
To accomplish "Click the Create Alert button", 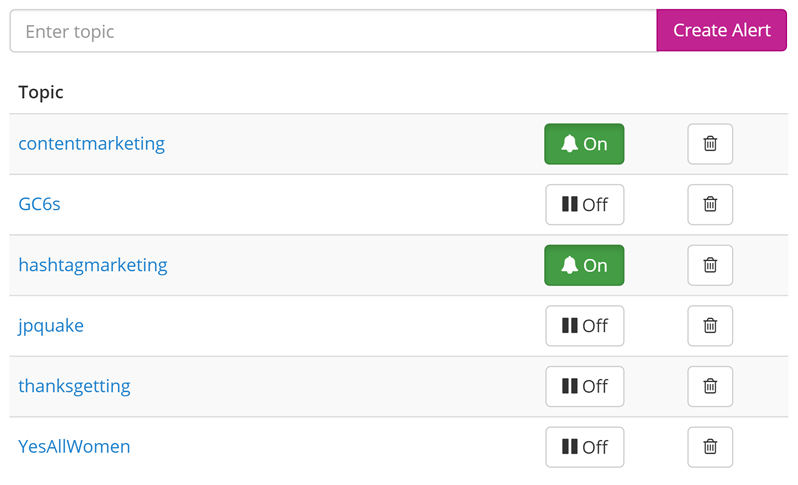I will tap(722, 31).
